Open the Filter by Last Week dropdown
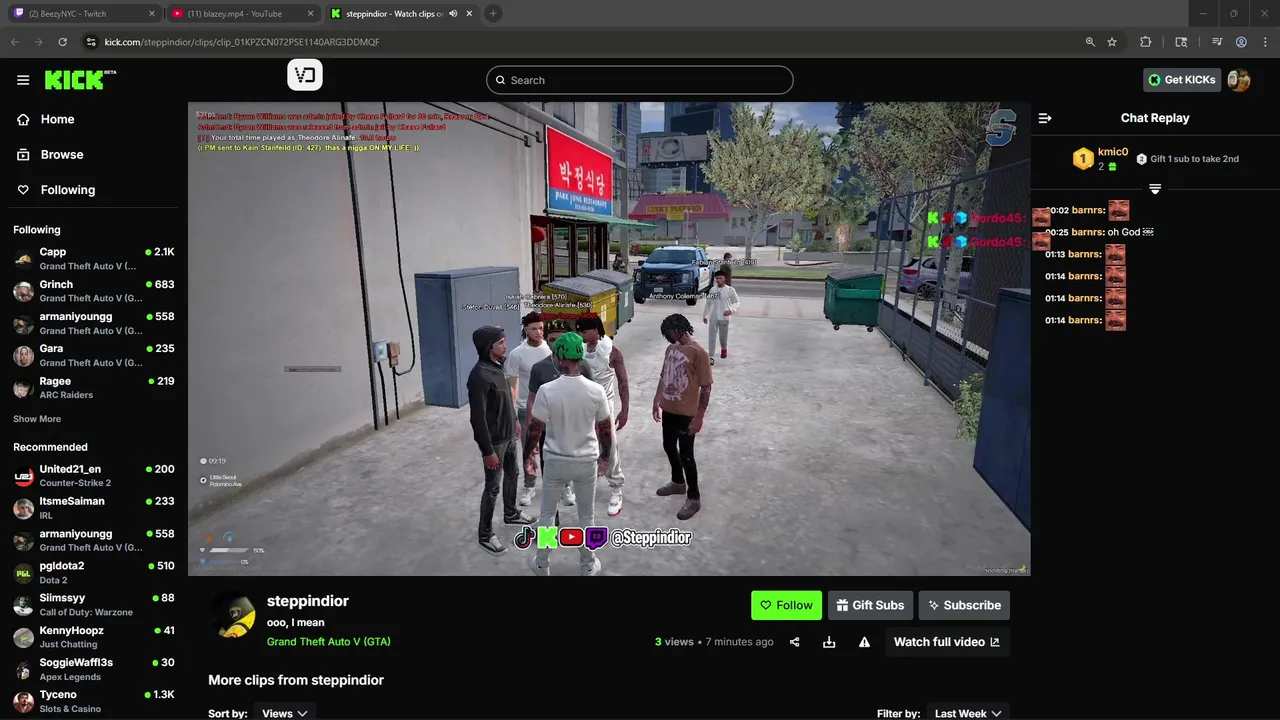The image size is (1280, 720). [967, 713]
